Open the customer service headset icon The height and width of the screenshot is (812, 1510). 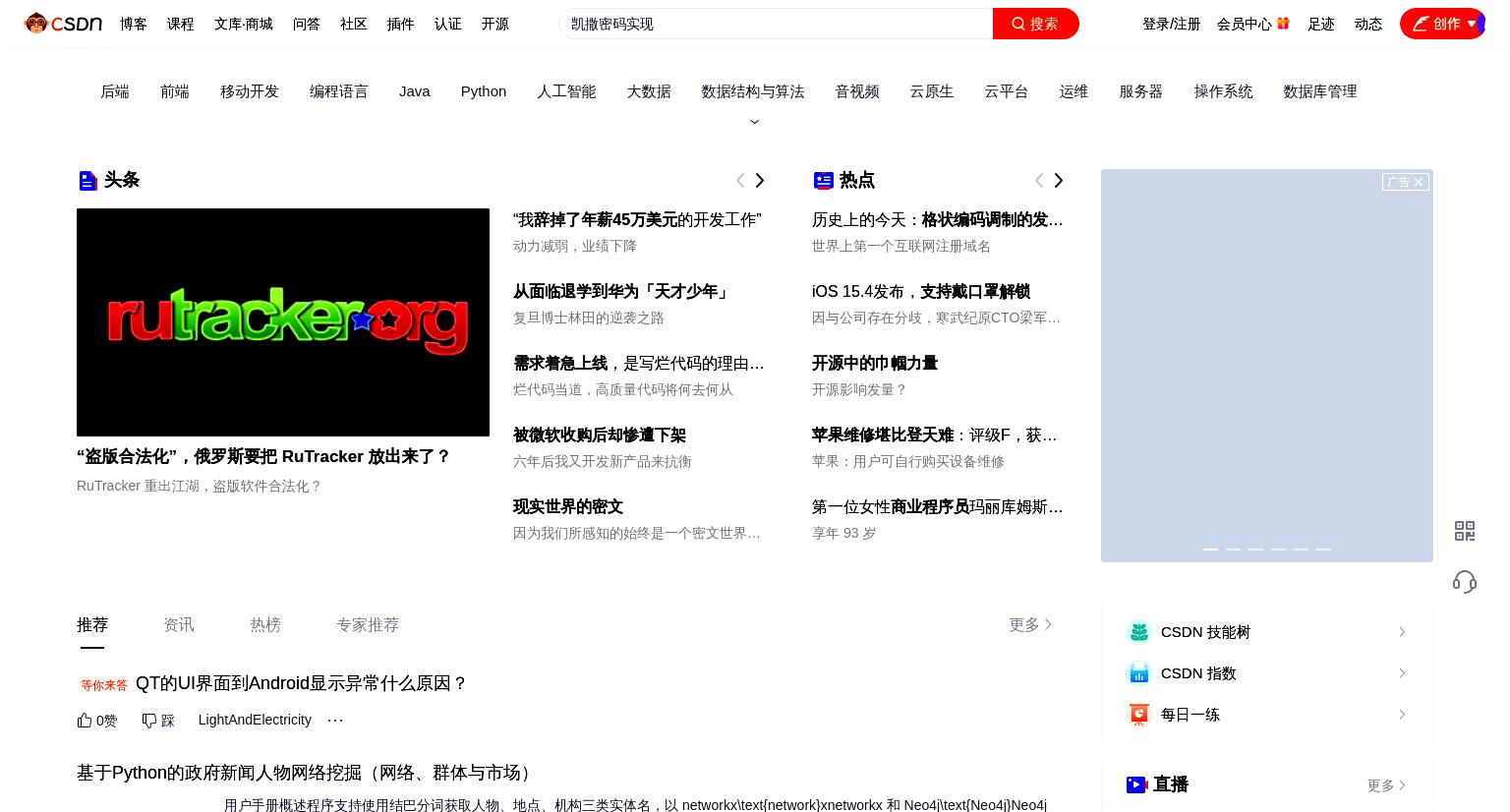[1465, 582]
